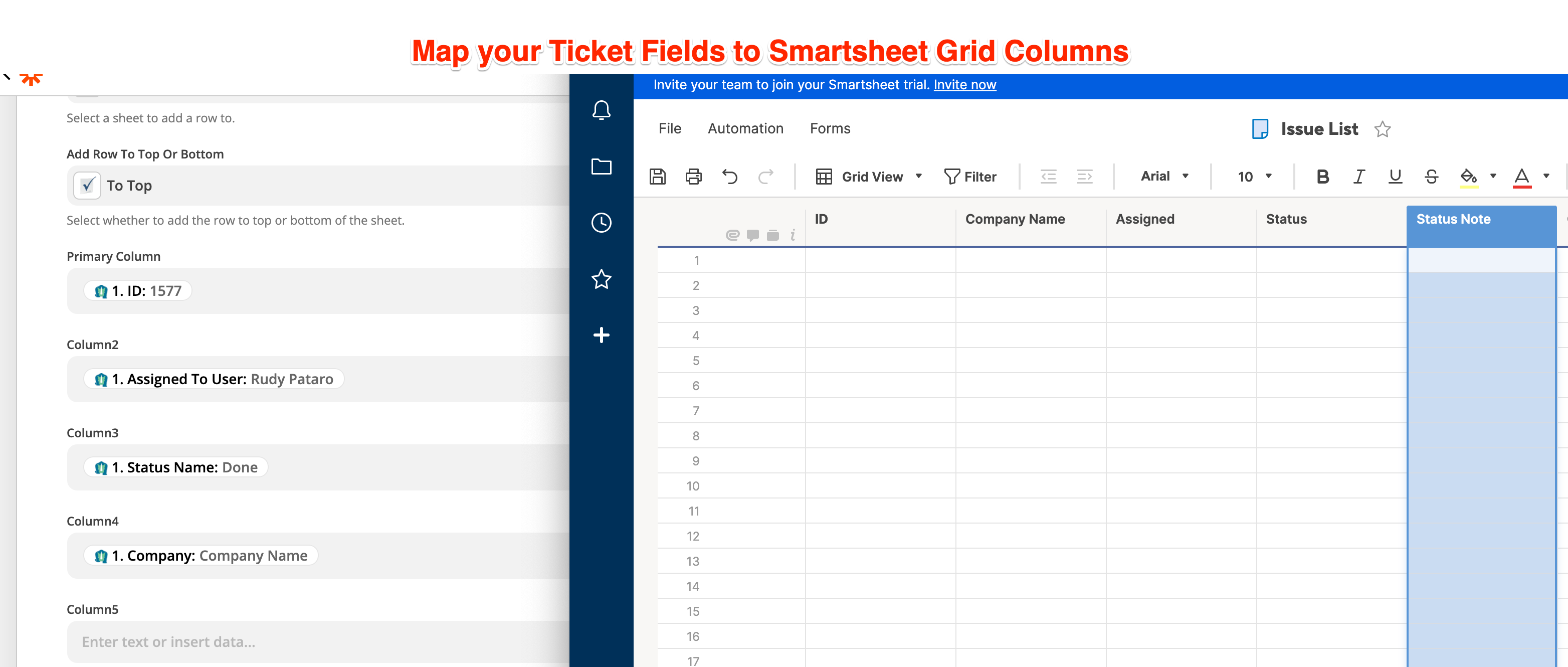Screen dimensions: 1568x667
Task: Toggle Bold formatting
Action: (x=1322, y=177)
